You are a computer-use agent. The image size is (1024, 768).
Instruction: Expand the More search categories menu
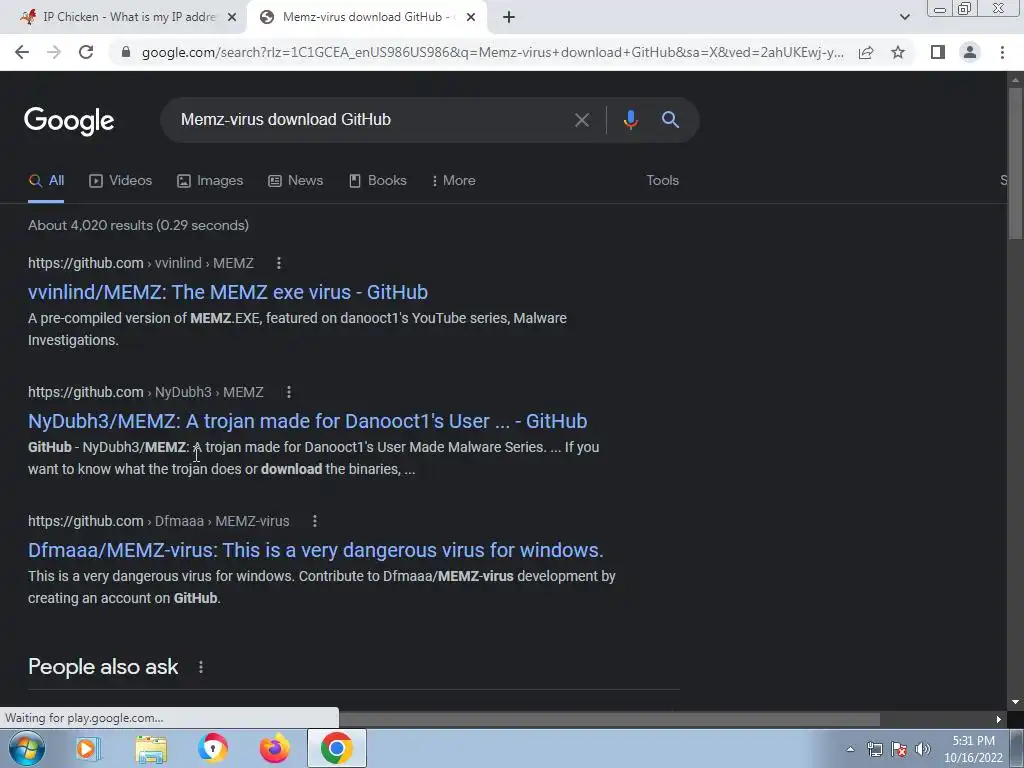click(453, 180)
